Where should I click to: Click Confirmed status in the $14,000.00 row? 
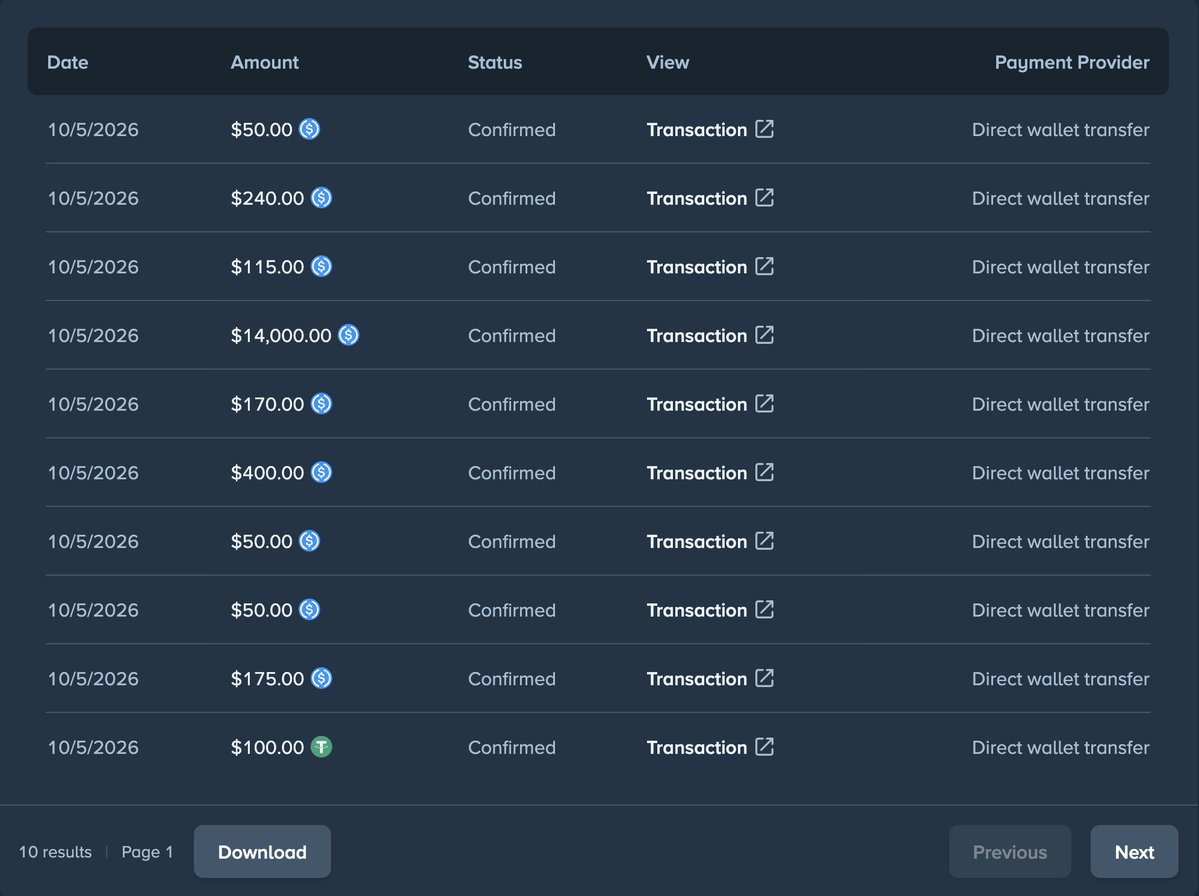(x=512, y=335)
